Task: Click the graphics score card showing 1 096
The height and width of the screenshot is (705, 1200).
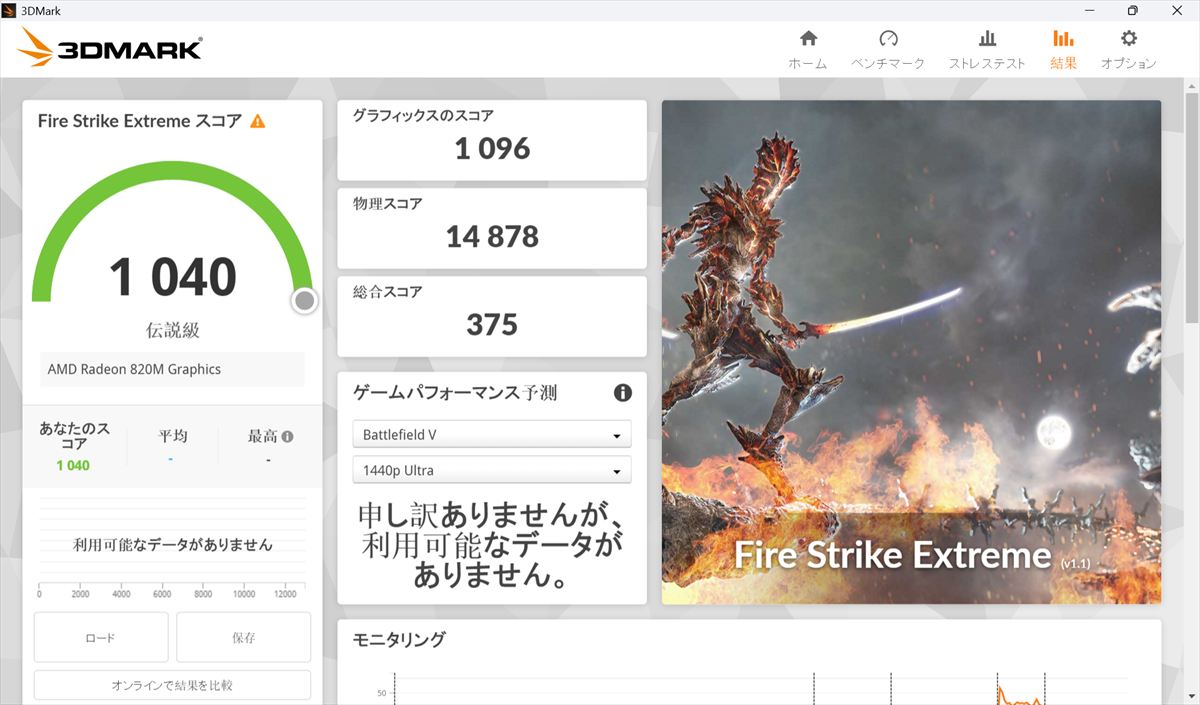Action: (x=491, y=139)
